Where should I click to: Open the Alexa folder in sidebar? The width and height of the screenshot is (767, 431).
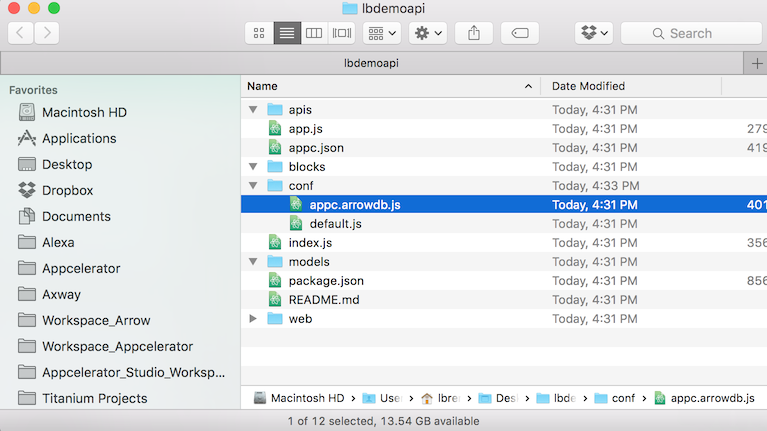coord(46,242)
